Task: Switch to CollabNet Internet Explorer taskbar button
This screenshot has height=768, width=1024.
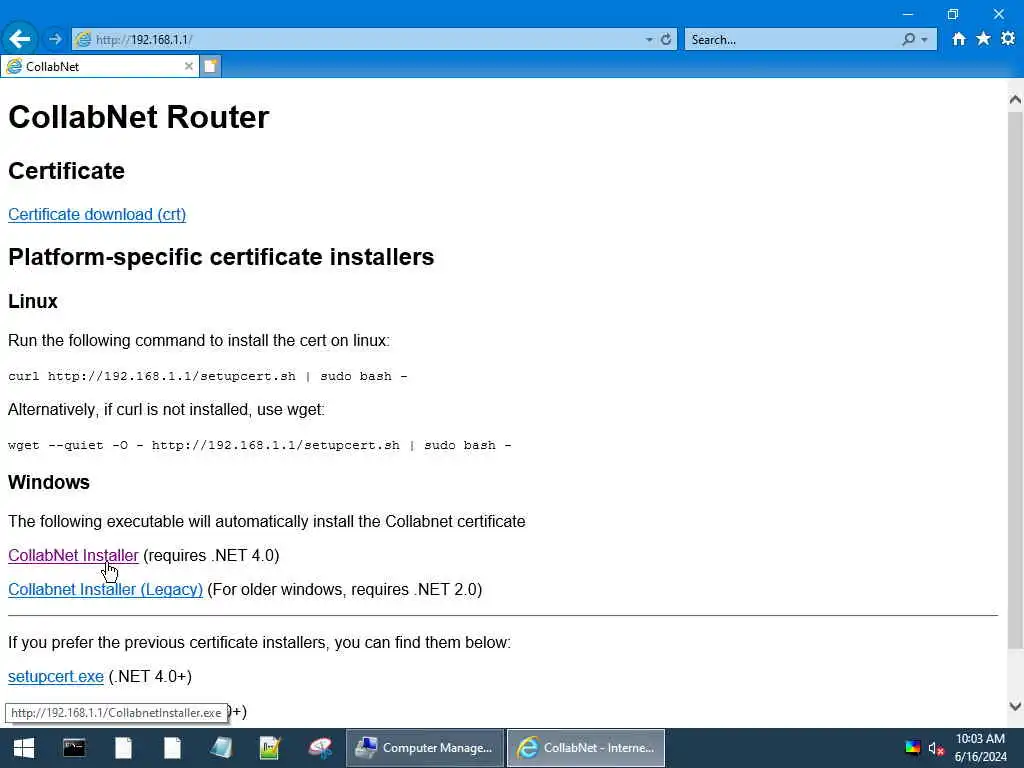Action: click(586, 748)
